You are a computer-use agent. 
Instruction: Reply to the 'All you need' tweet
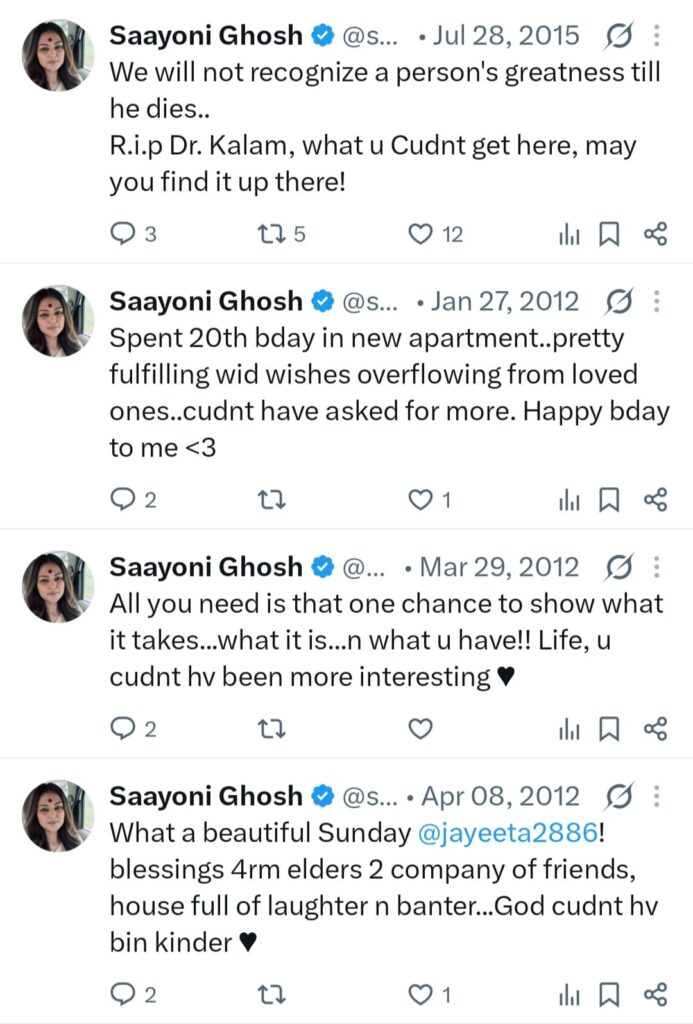click(x=122, y=729)
